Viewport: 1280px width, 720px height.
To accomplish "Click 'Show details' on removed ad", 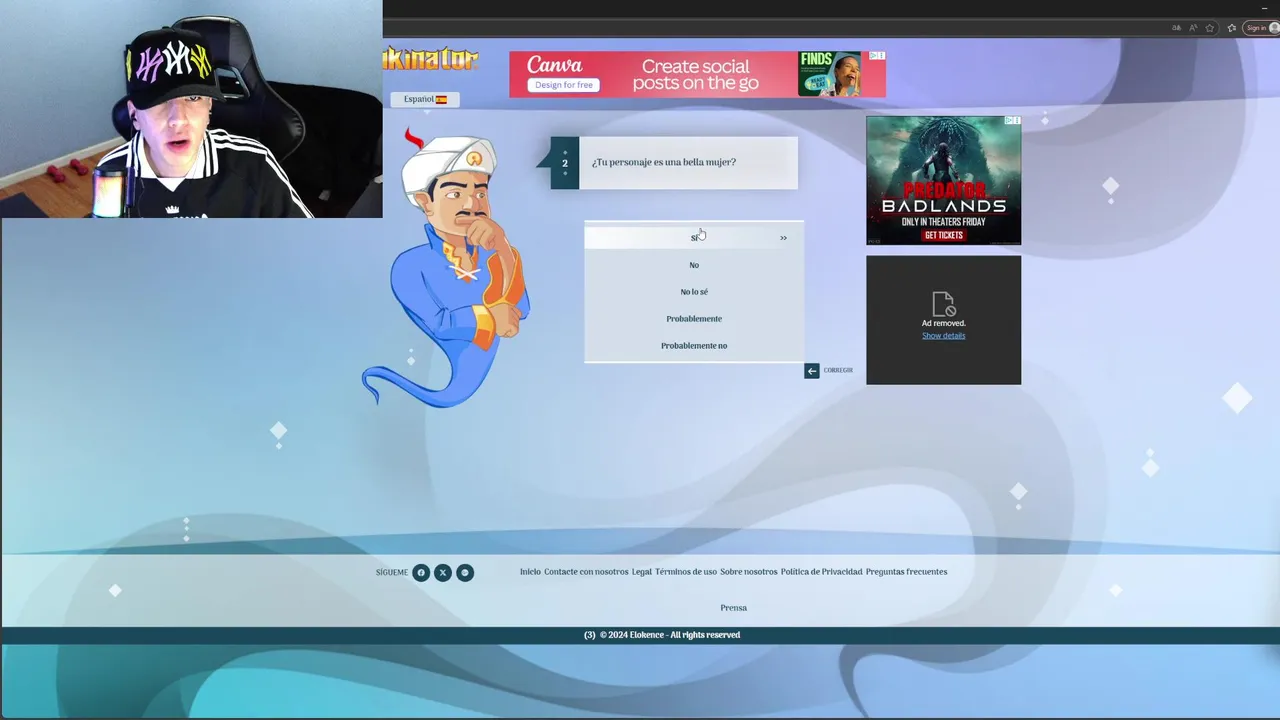I will point(944,336).
